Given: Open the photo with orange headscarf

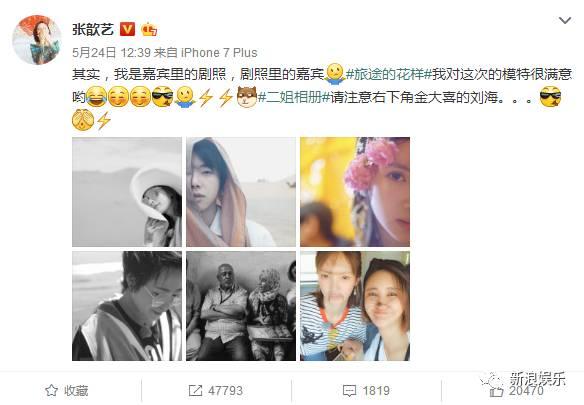Looking at the screenshot, I should pos(241,192).
